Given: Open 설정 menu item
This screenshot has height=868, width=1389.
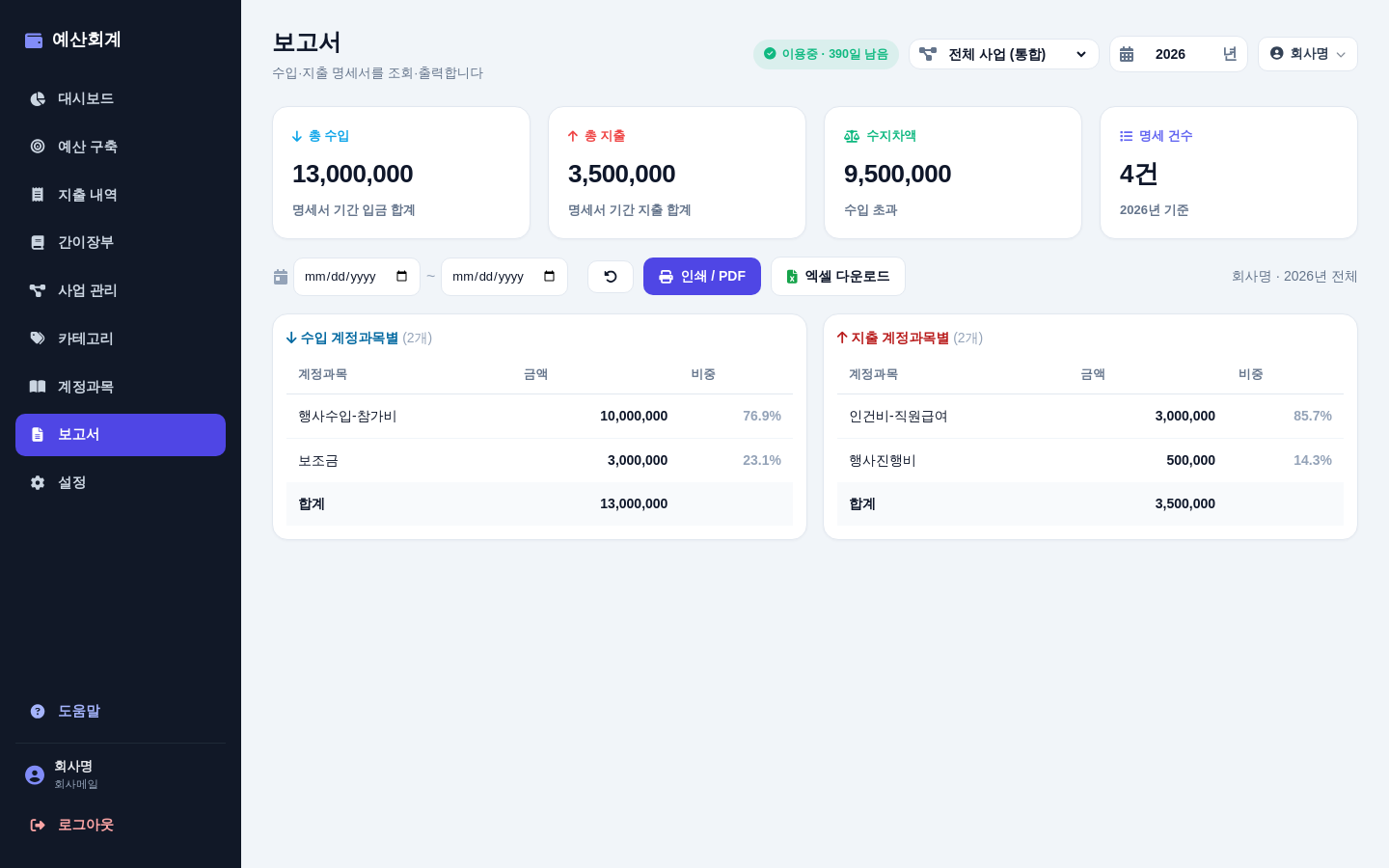Looking at the screenshot, I should point(121,482).
